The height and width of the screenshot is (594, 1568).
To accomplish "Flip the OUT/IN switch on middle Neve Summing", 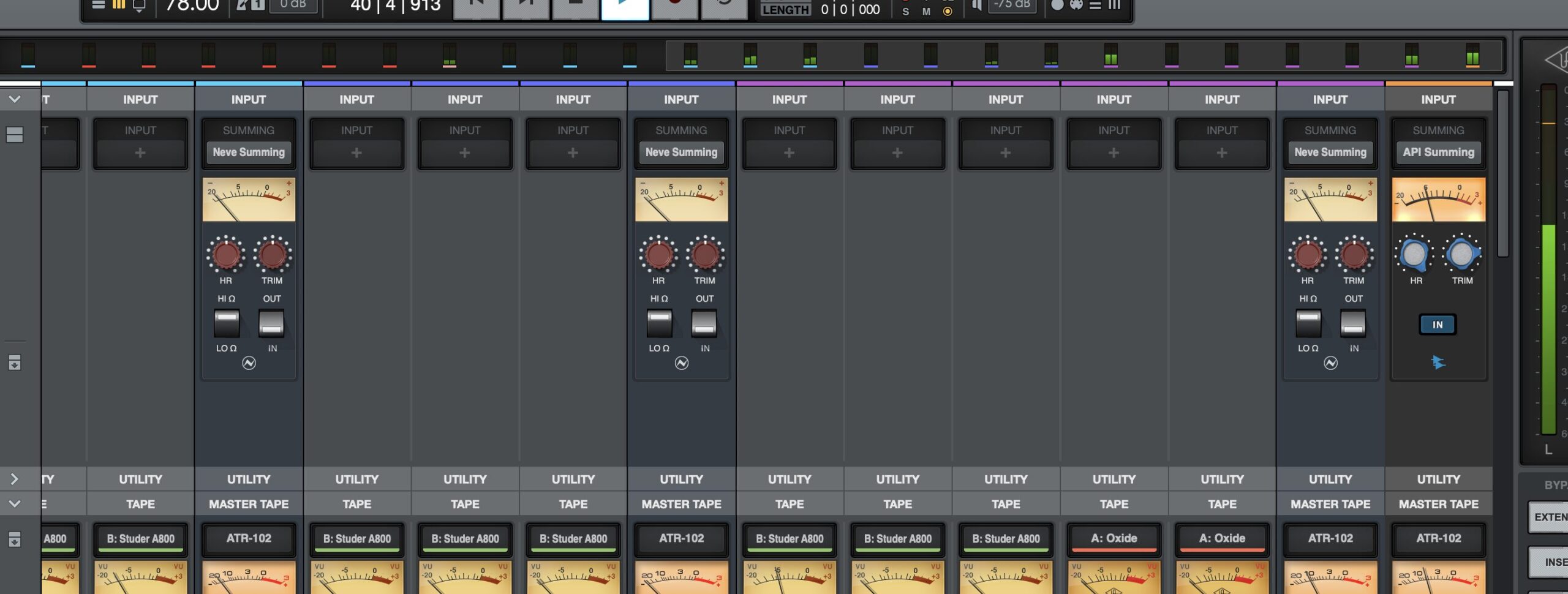I will pyautogui.click(x=704, y=323).
